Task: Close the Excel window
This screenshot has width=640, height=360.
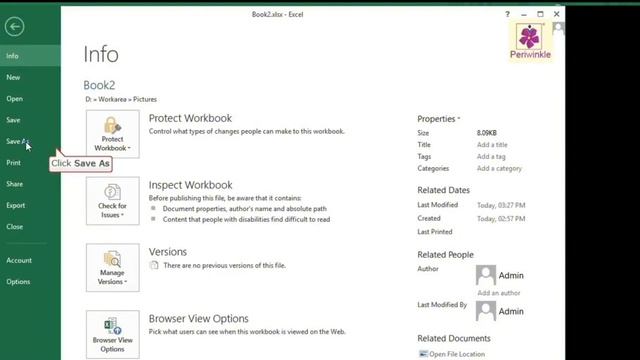Action: (x=557, y=14)
